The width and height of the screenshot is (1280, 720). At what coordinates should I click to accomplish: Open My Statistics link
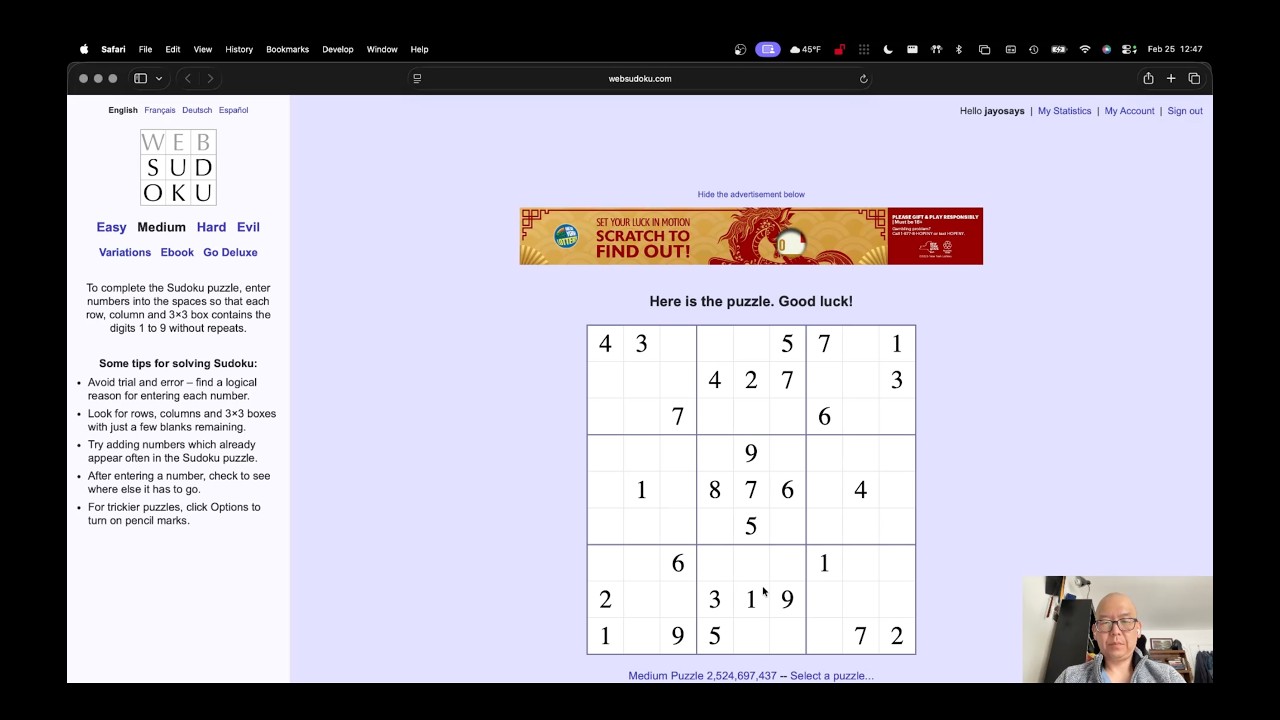pyautogui.click(x=1064, y=111)
